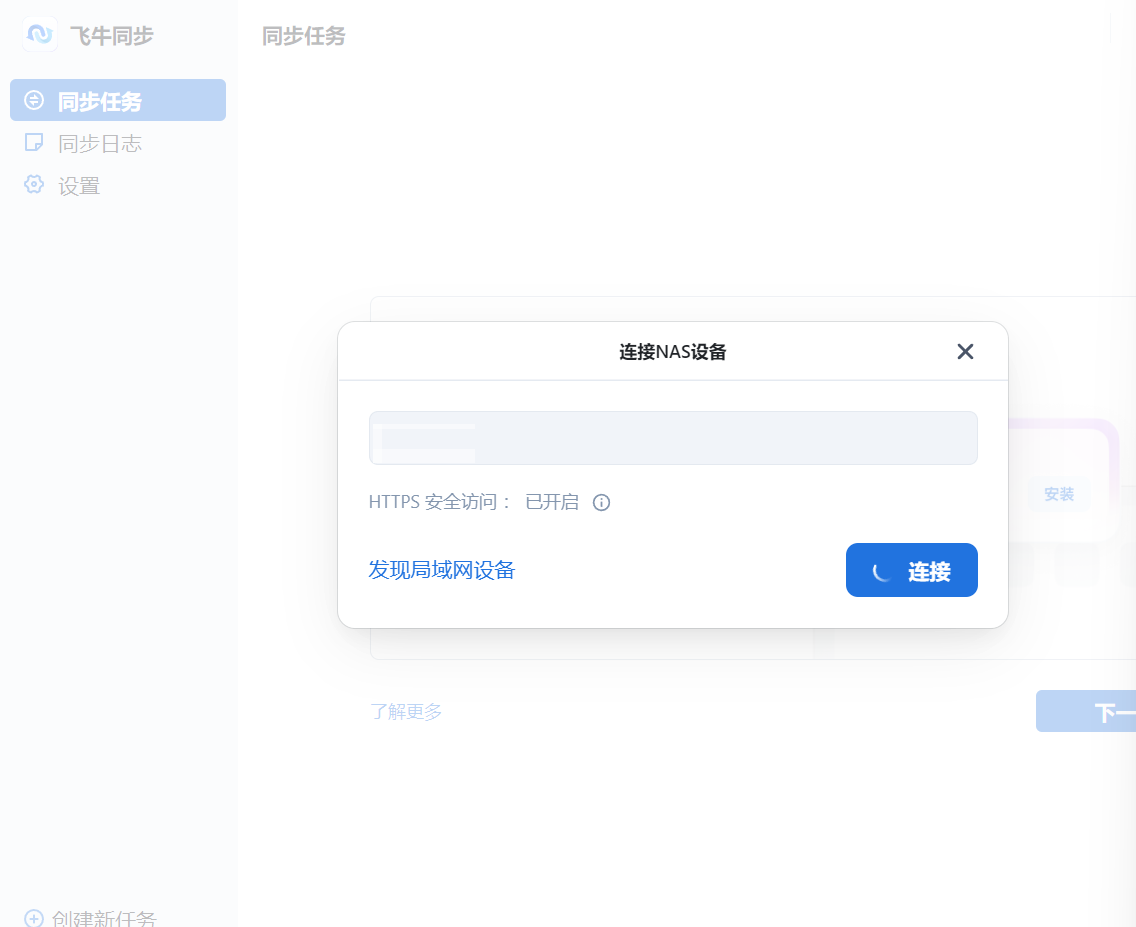1136x927 pixels.
Task: Select the 同步任务 sidebar icon
Action: [x=33, y=100]
